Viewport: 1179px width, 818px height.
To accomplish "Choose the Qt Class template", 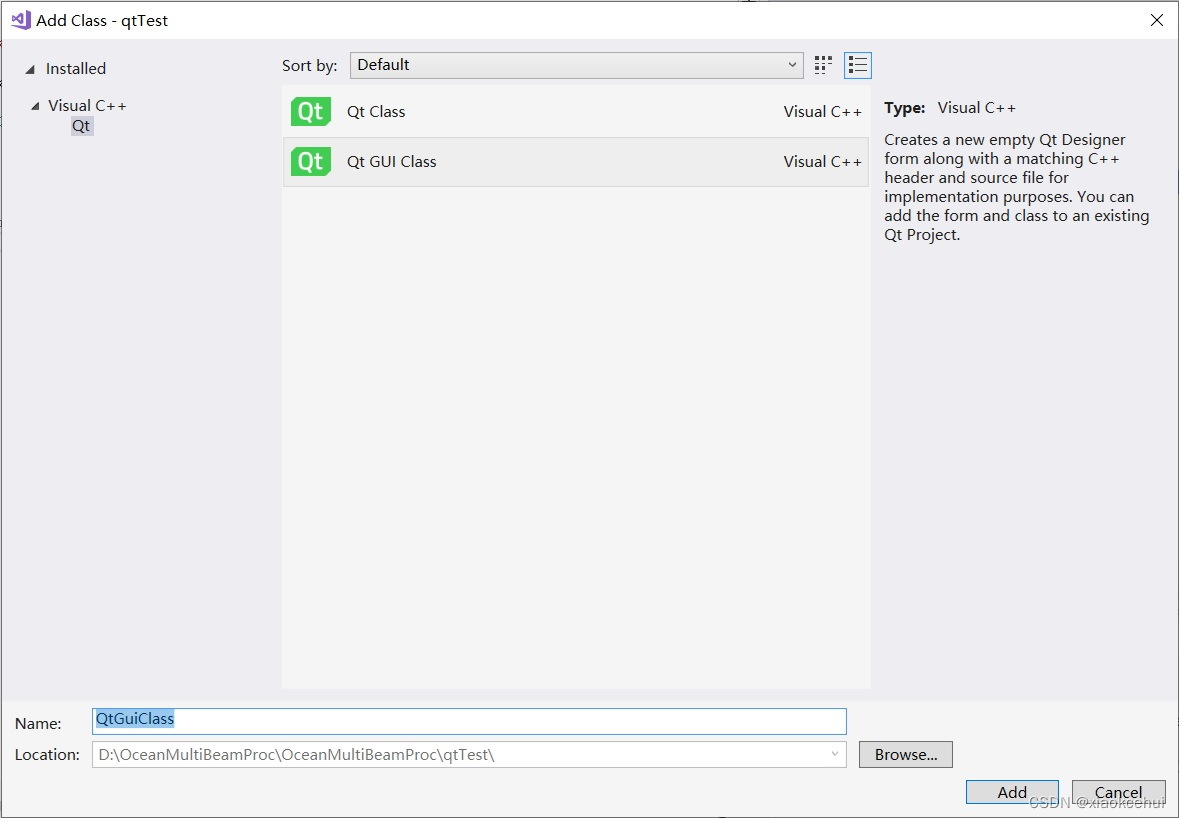I will pyautogui.click(x=576, y=112).
